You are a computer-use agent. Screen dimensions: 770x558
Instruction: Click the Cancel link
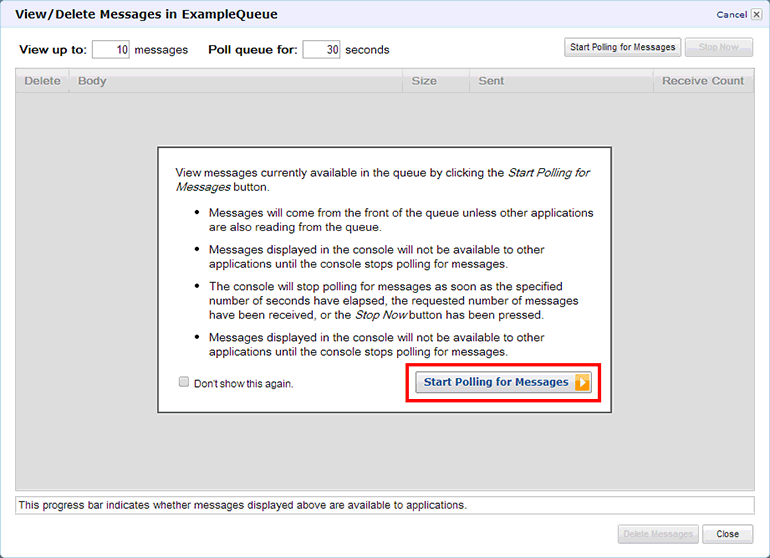[x=731, y=15]
